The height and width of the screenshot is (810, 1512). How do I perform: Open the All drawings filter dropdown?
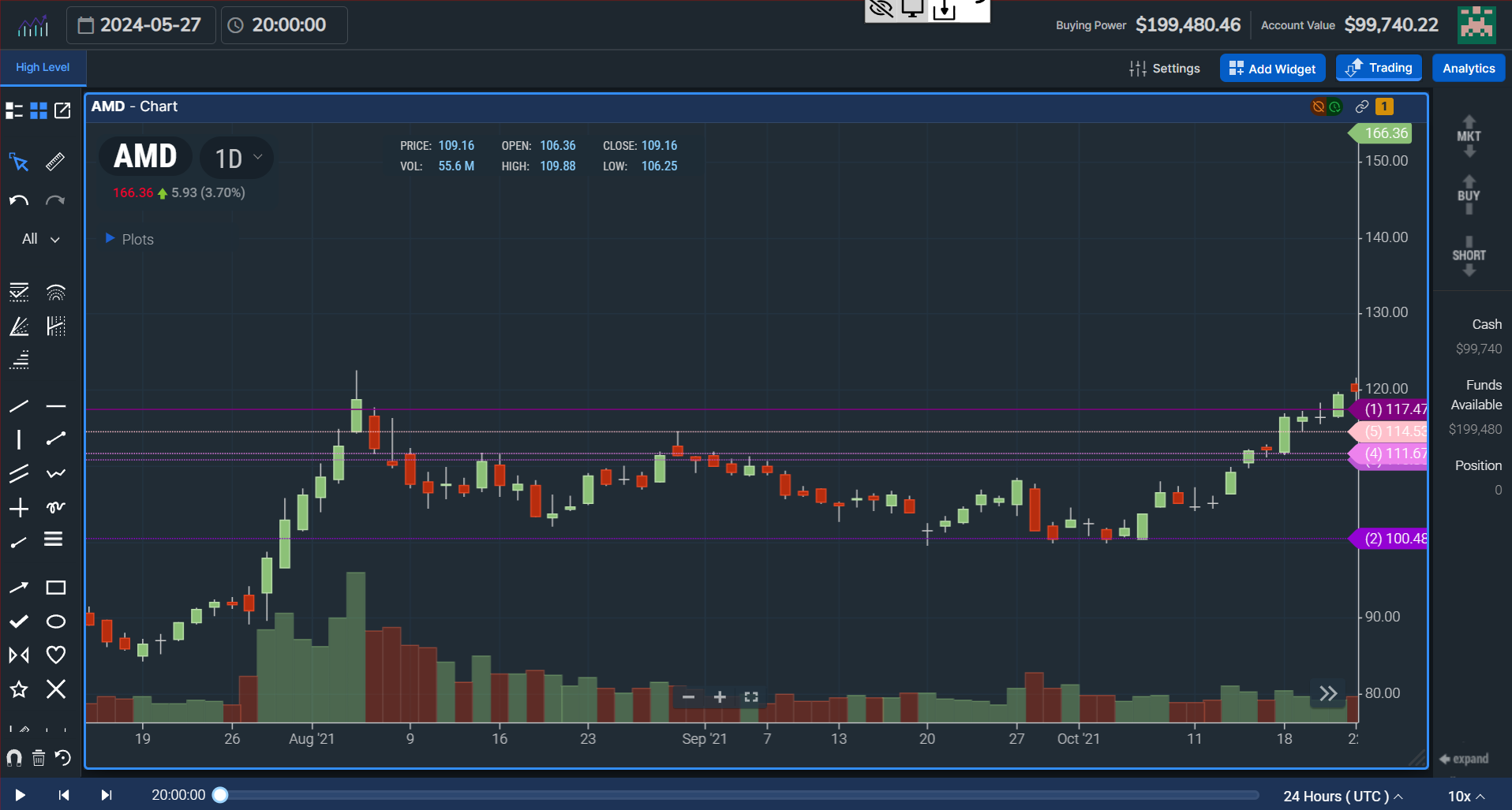tap(39, 238)
